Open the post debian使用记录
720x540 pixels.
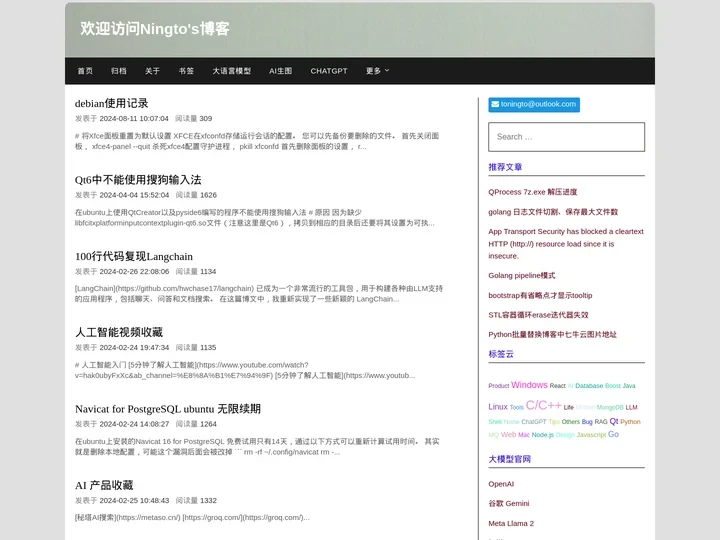[x=112, y=103]
